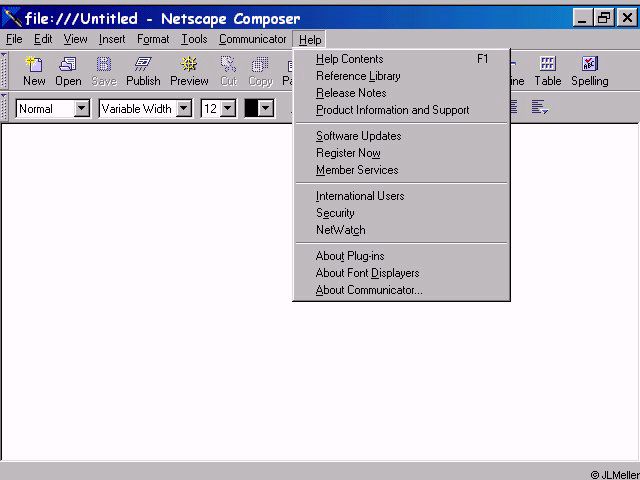Choose About Font Displayers entry
This screenshot has height=480, width=640.
pos(402,273)
